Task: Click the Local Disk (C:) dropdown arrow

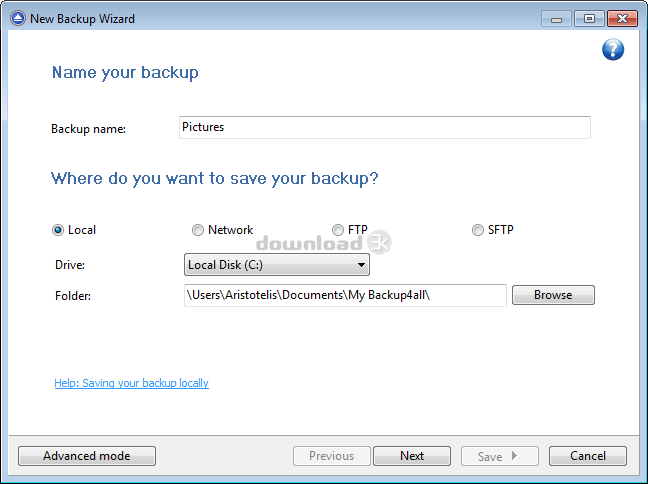Action: 361,265
